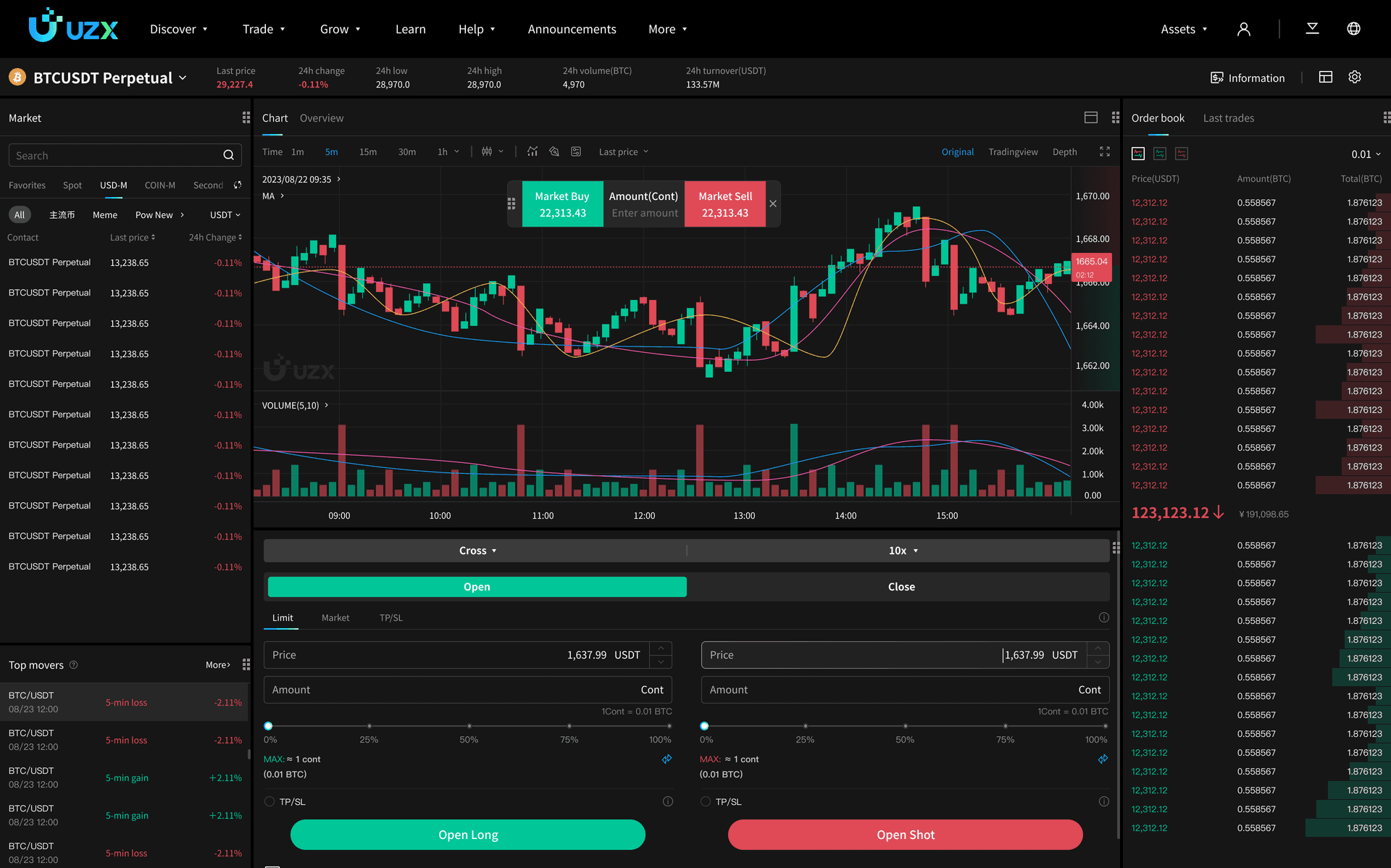Show buy-only order book view

1160,154
